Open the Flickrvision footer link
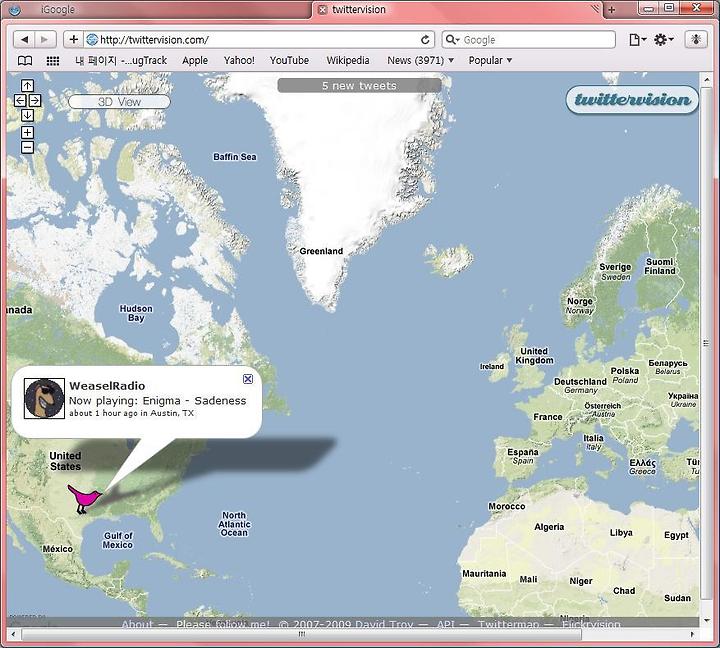Image resolution: width=720 pixels, height=648 pixels. (591, 624)
